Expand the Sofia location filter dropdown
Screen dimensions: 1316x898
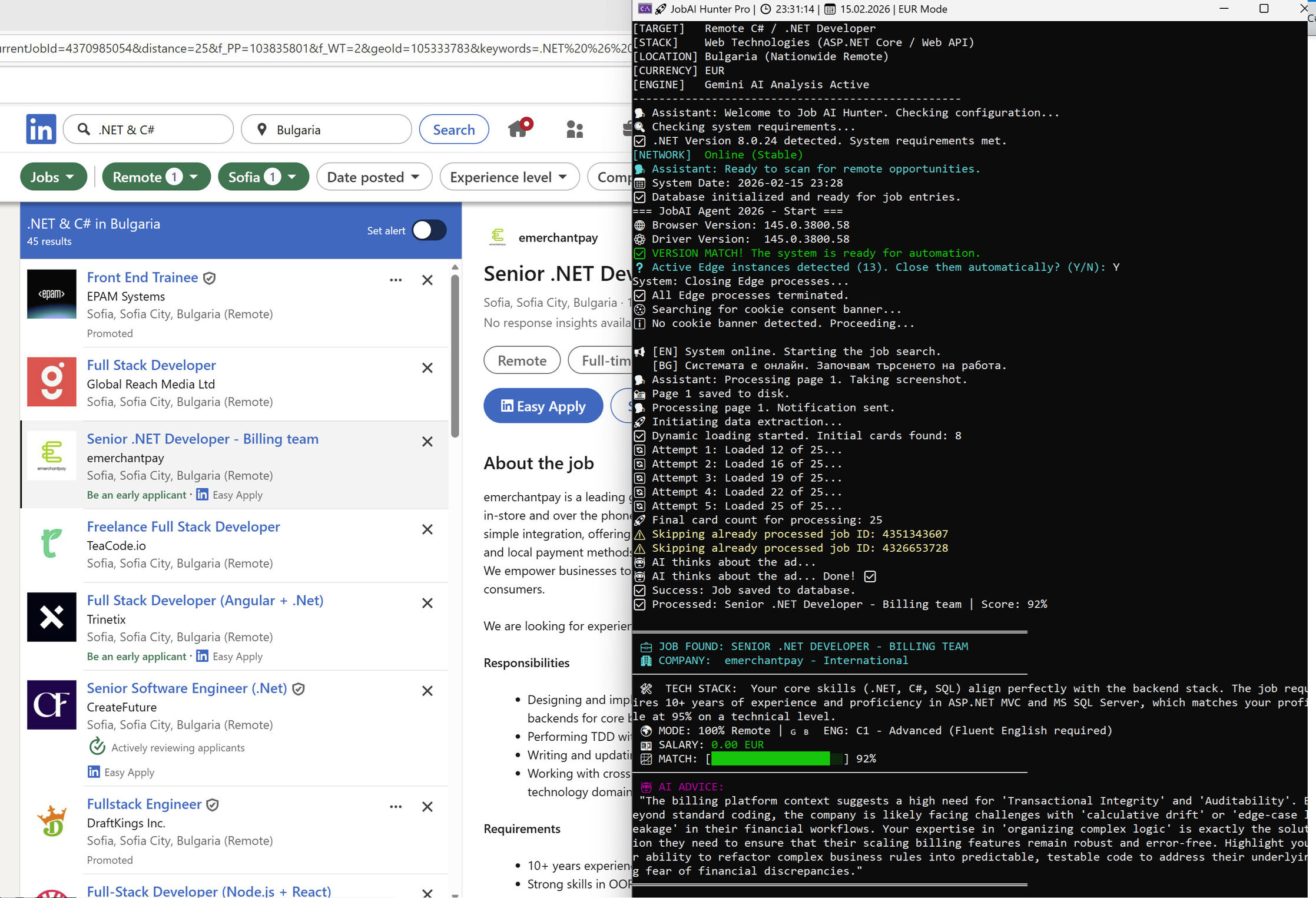[263, 177]
